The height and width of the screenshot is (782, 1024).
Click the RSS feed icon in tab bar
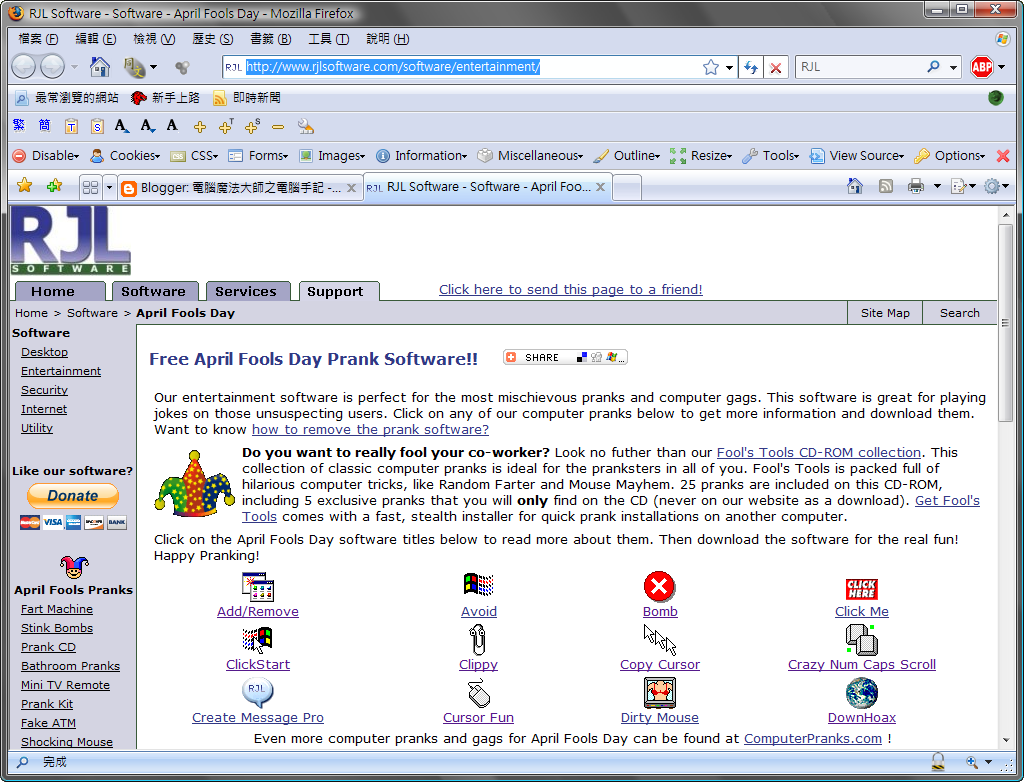point(886,187)
